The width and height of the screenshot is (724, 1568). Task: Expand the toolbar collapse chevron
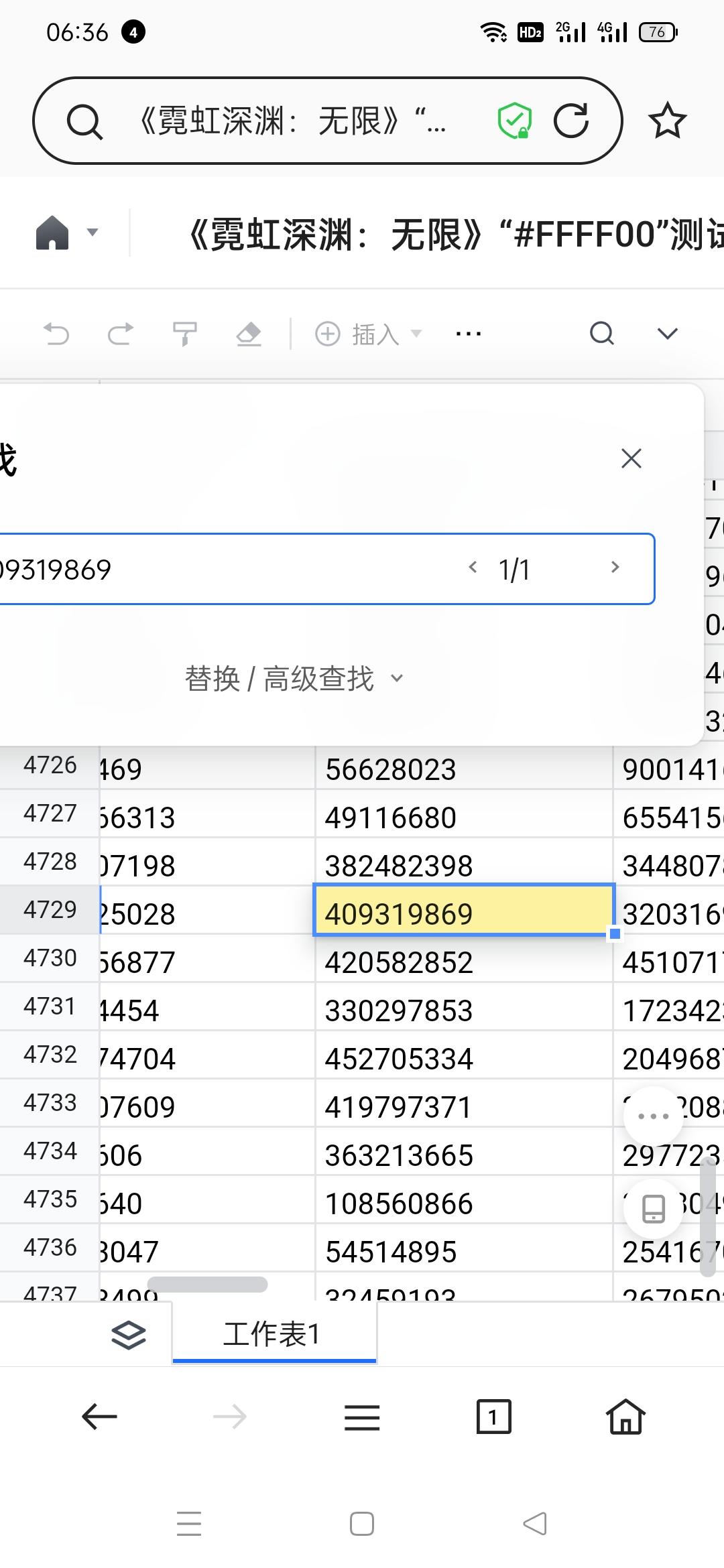pyautogui.click(x=667, y=333)
